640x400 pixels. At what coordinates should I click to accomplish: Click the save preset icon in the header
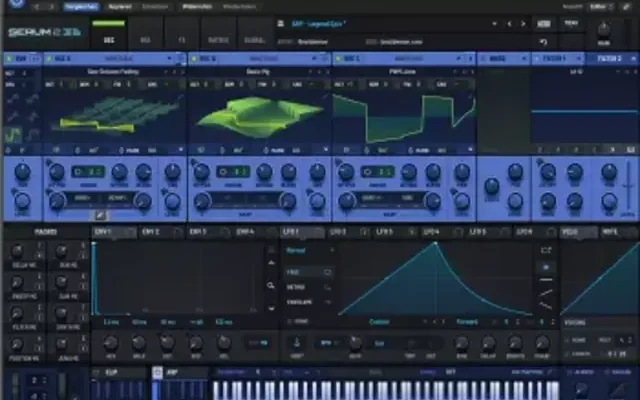[x=542, y=24]
